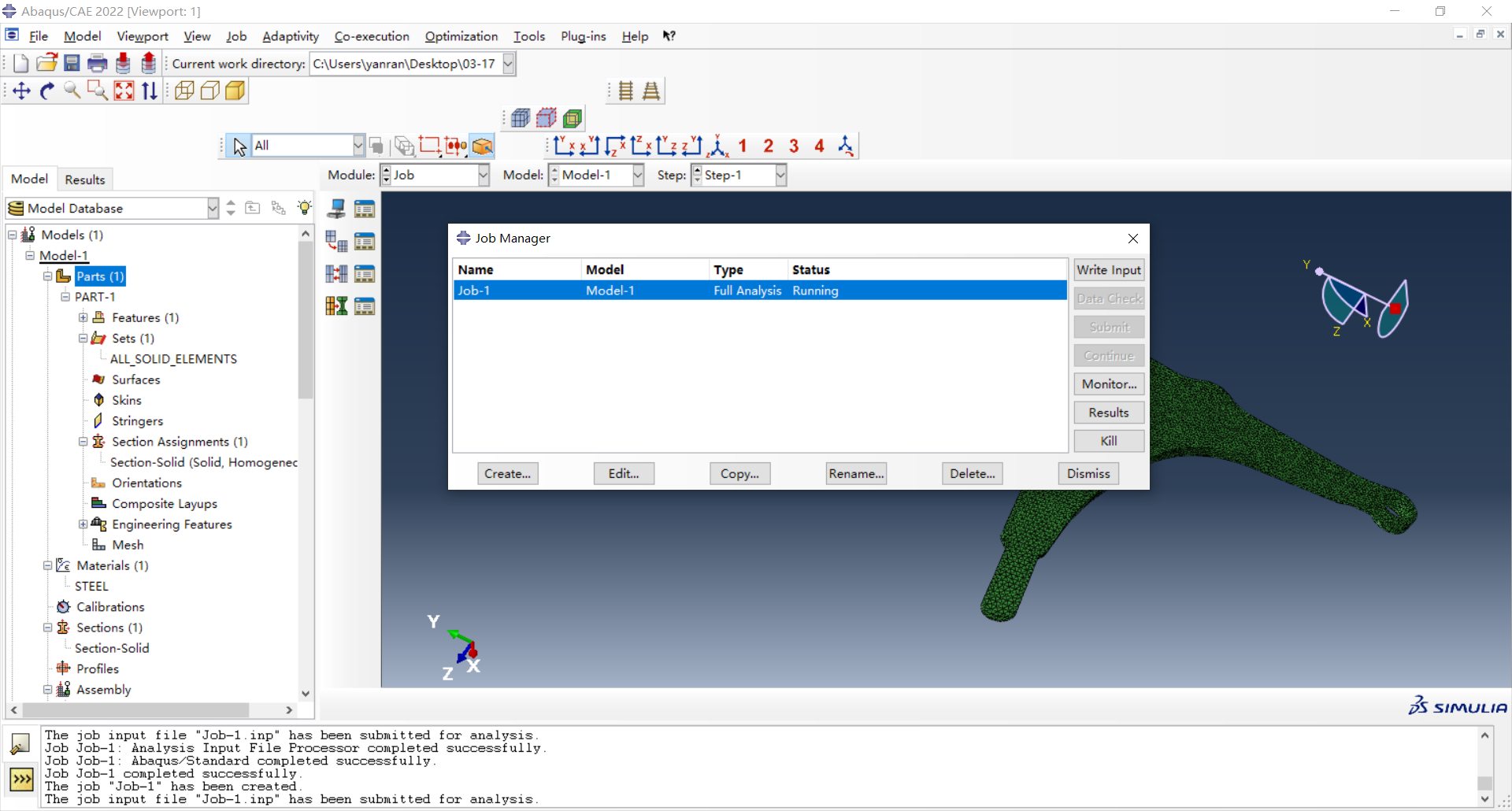Click the Optimization Process Manager icon
Viewport: 1512px width, 811px height.
tap(365, 306)
